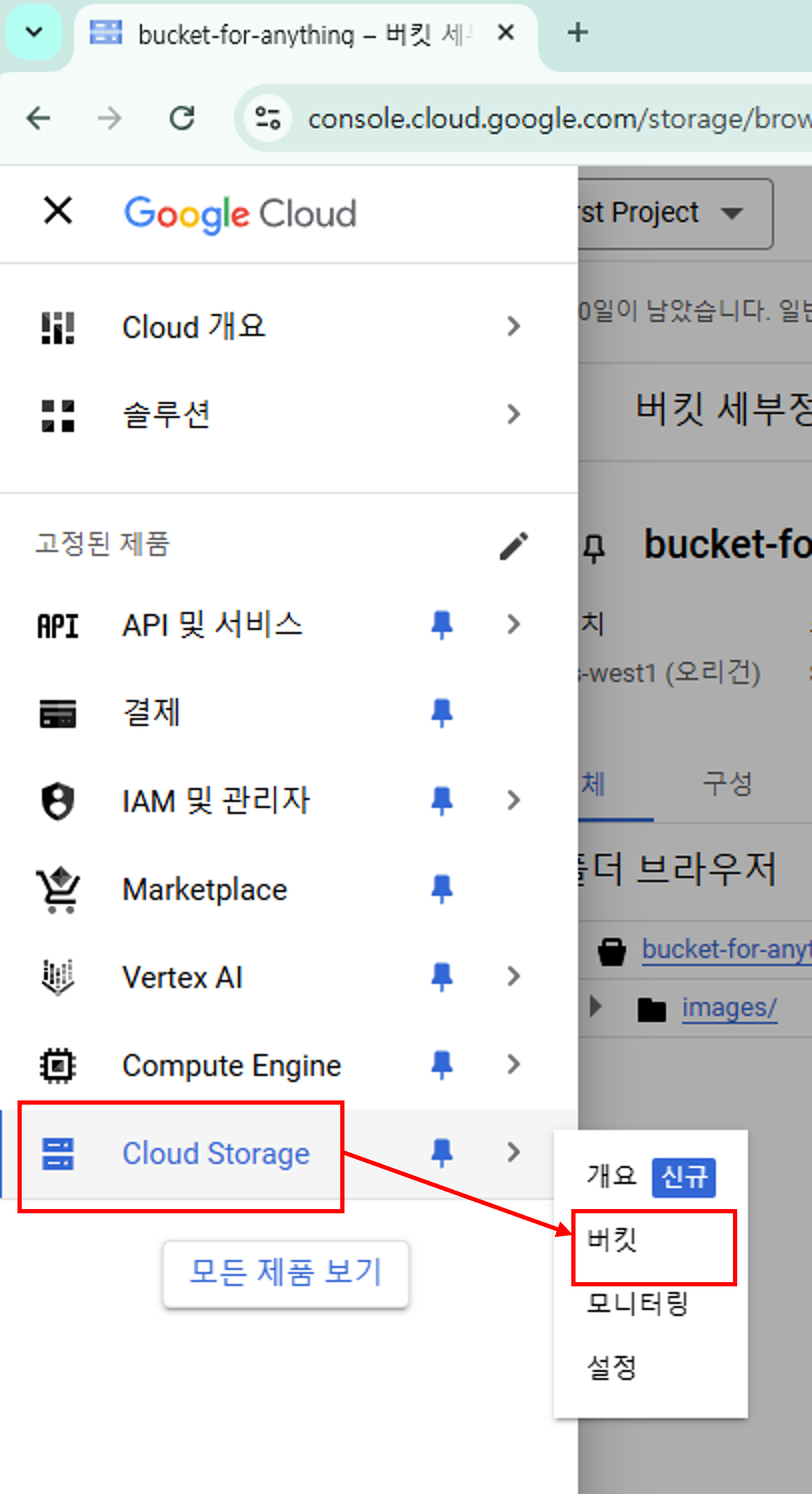The image size is (812, 1494).
Task: Unpin Vertex AI from pinned products
Action: (442, 977)
